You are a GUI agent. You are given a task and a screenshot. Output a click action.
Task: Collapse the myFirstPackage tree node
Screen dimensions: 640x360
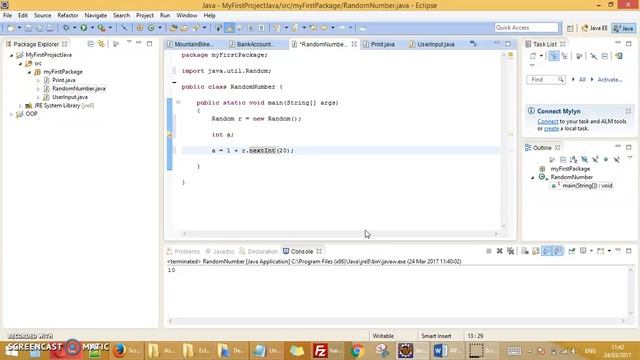[29, 72]
